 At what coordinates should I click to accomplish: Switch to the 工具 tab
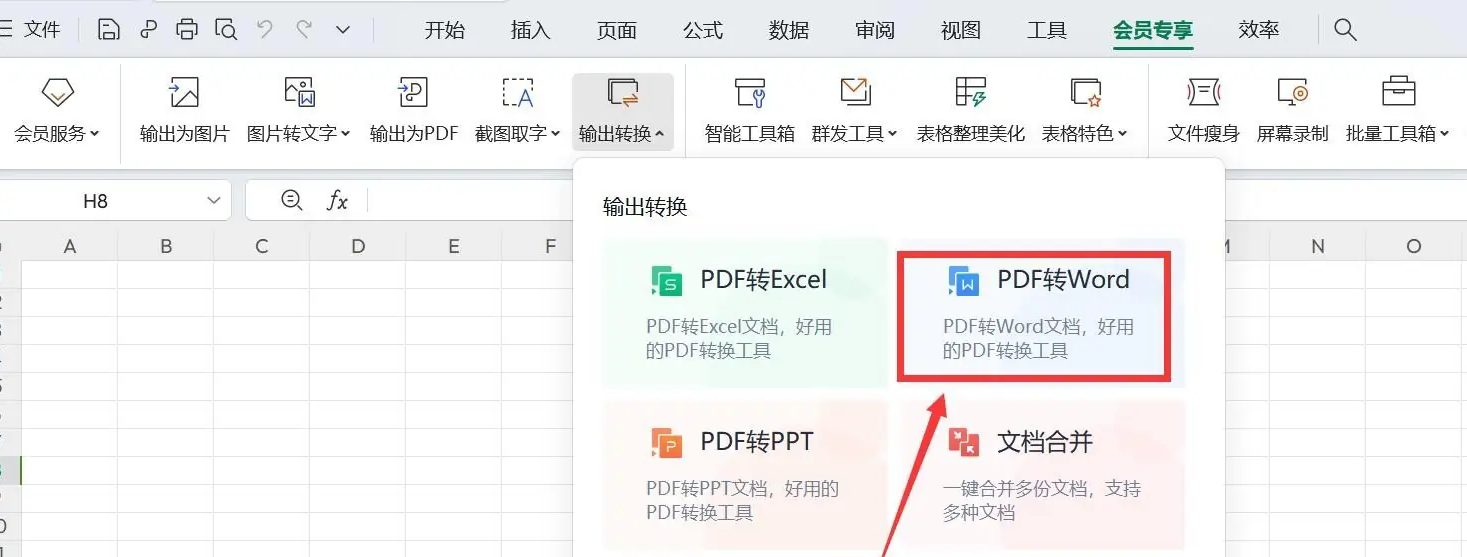1047,30
